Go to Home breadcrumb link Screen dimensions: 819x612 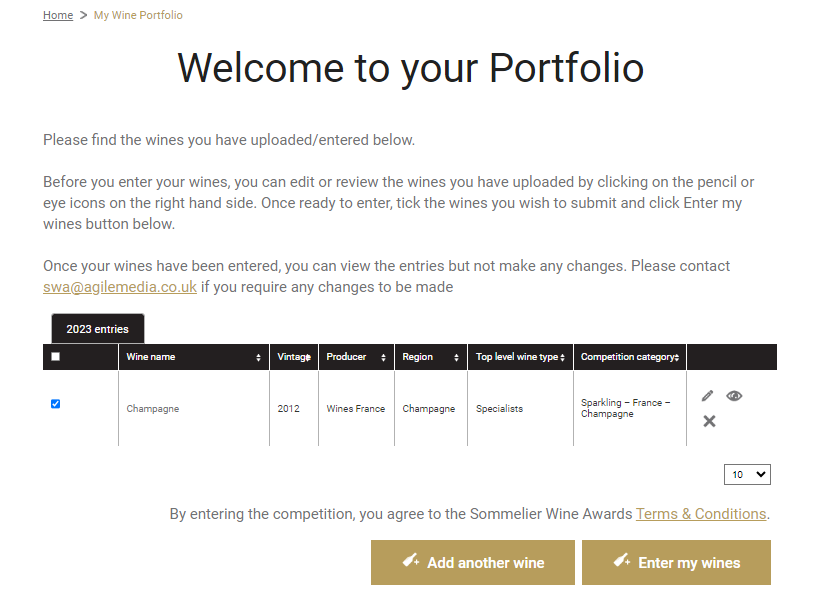pos(58,15)
